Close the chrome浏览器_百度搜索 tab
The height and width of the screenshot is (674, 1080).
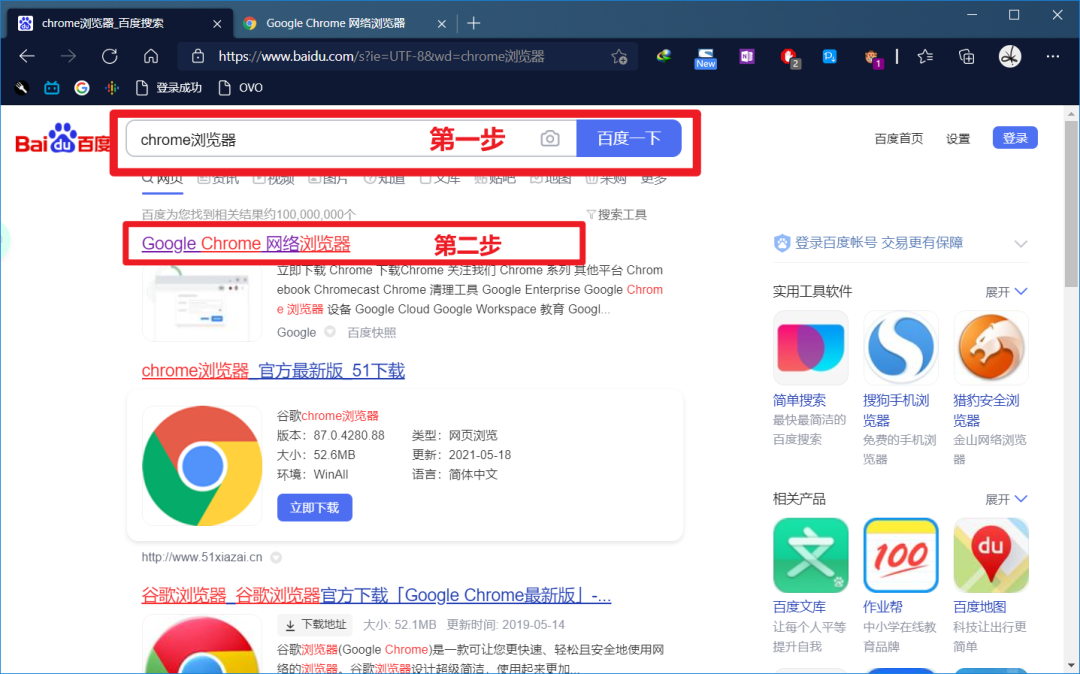(217, 23)
